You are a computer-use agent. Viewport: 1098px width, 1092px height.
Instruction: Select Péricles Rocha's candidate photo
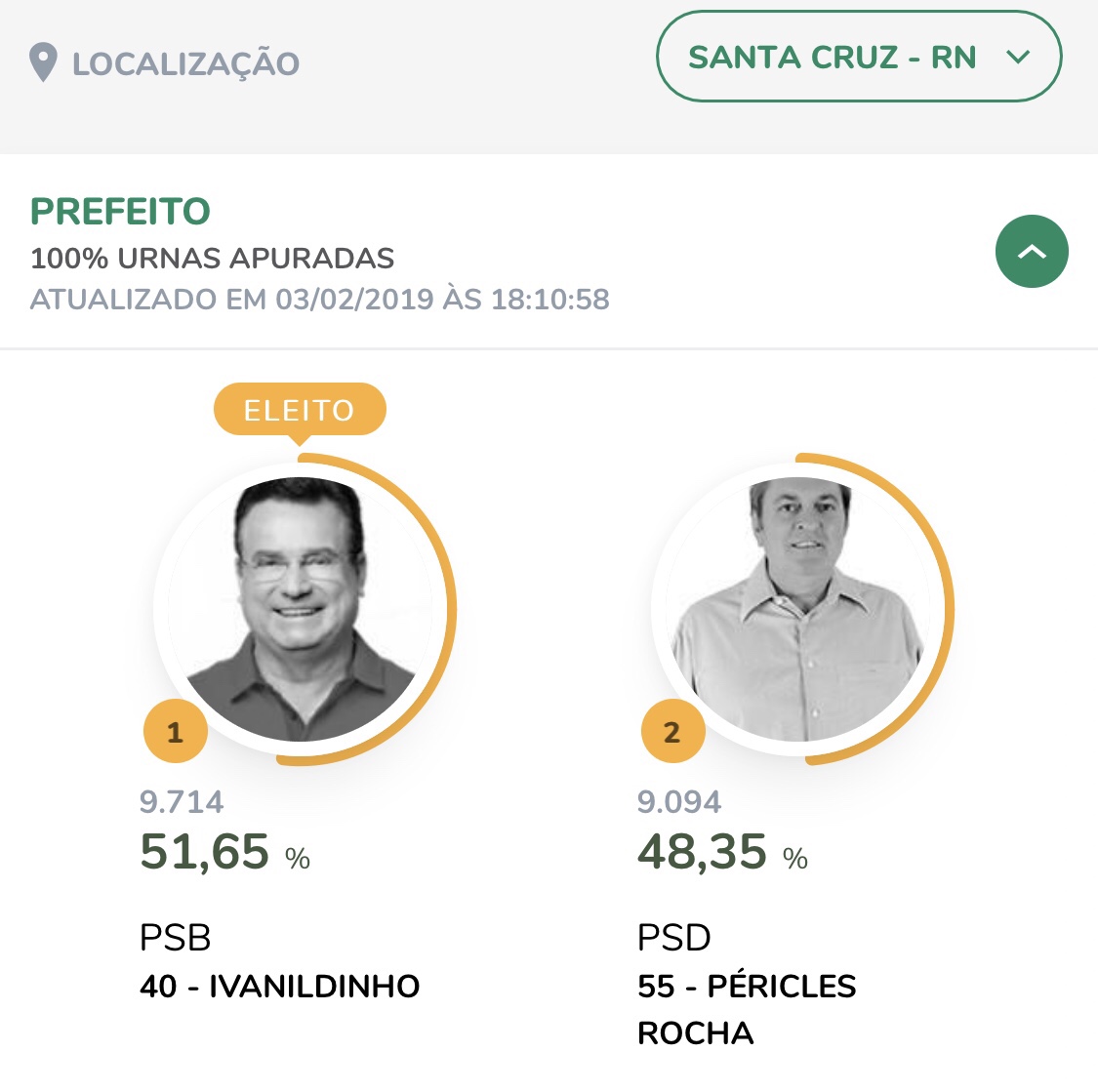(797, 609)
